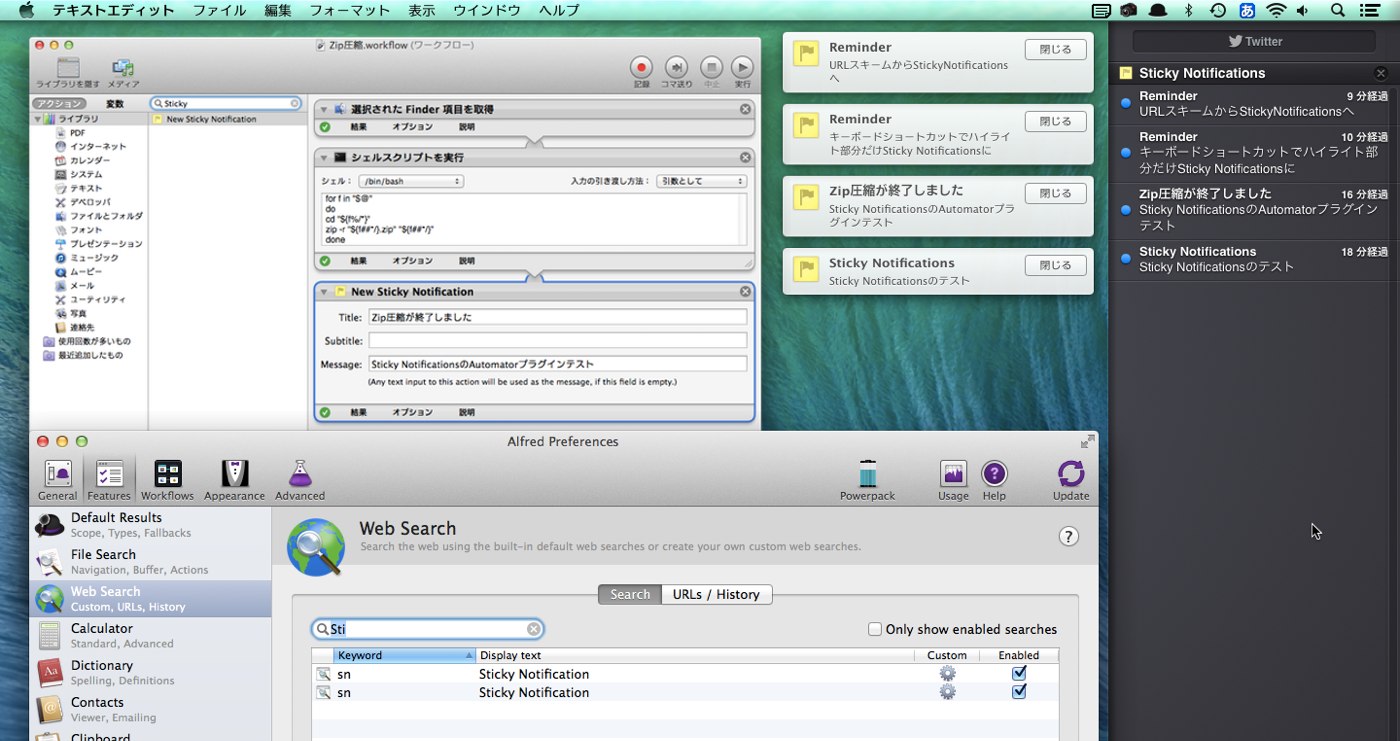Image resolution: width=1400 pixels, height=741 pixels.
Task: Collapse the シェルスクリプトを実行 action
Action: coord(326,157)
